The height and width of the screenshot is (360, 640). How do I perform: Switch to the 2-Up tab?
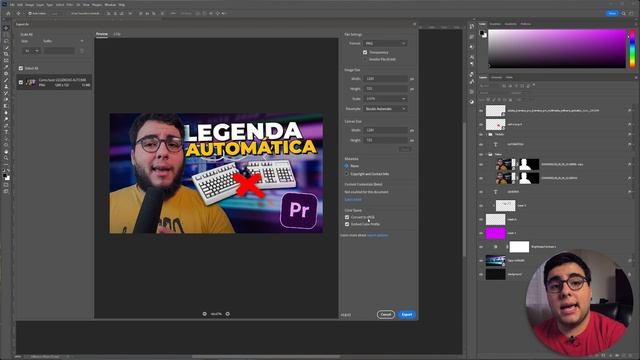[117, 34]
